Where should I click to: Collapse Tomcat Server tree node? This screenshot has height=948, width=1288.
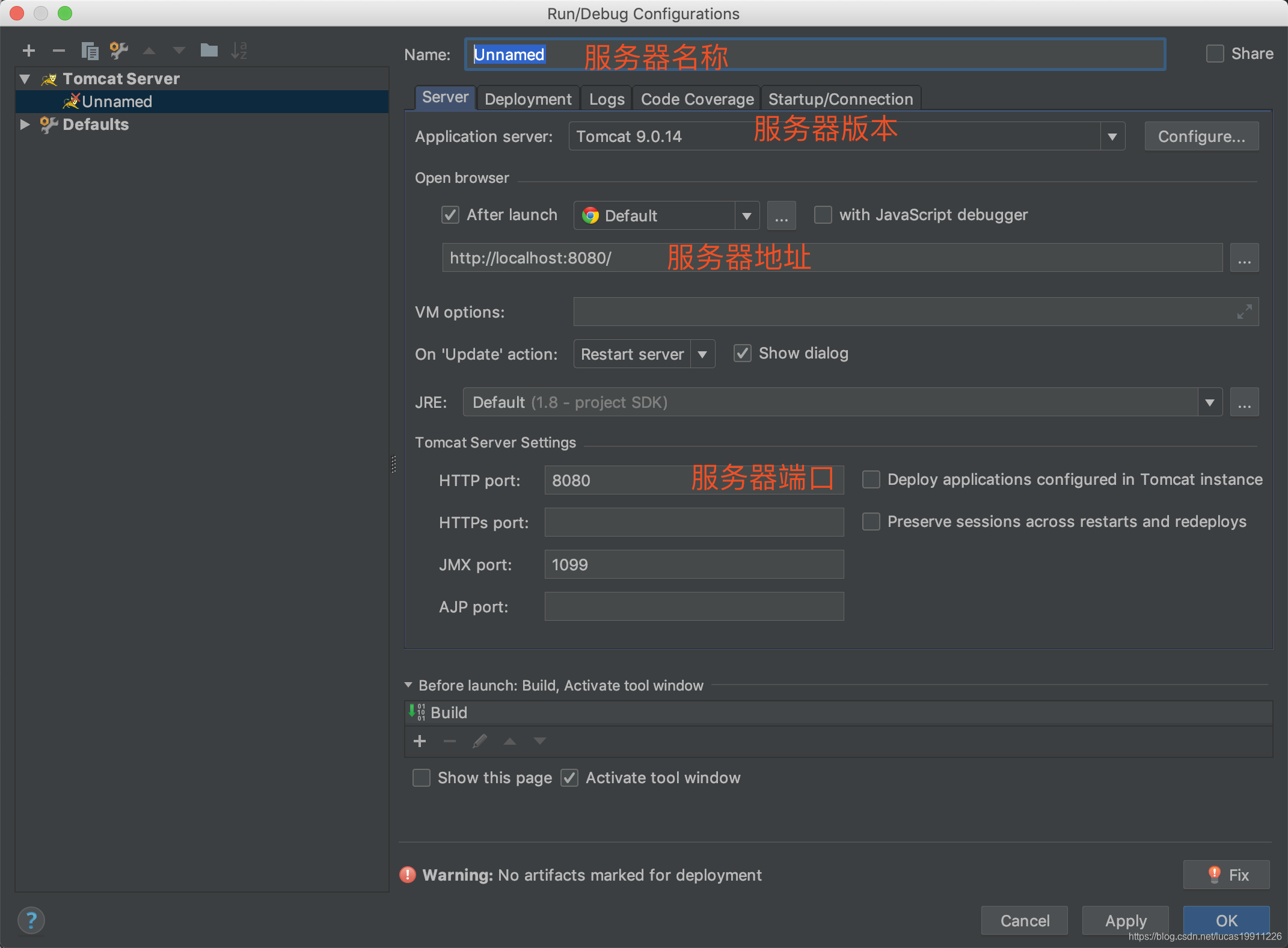(x=25, y=79)
